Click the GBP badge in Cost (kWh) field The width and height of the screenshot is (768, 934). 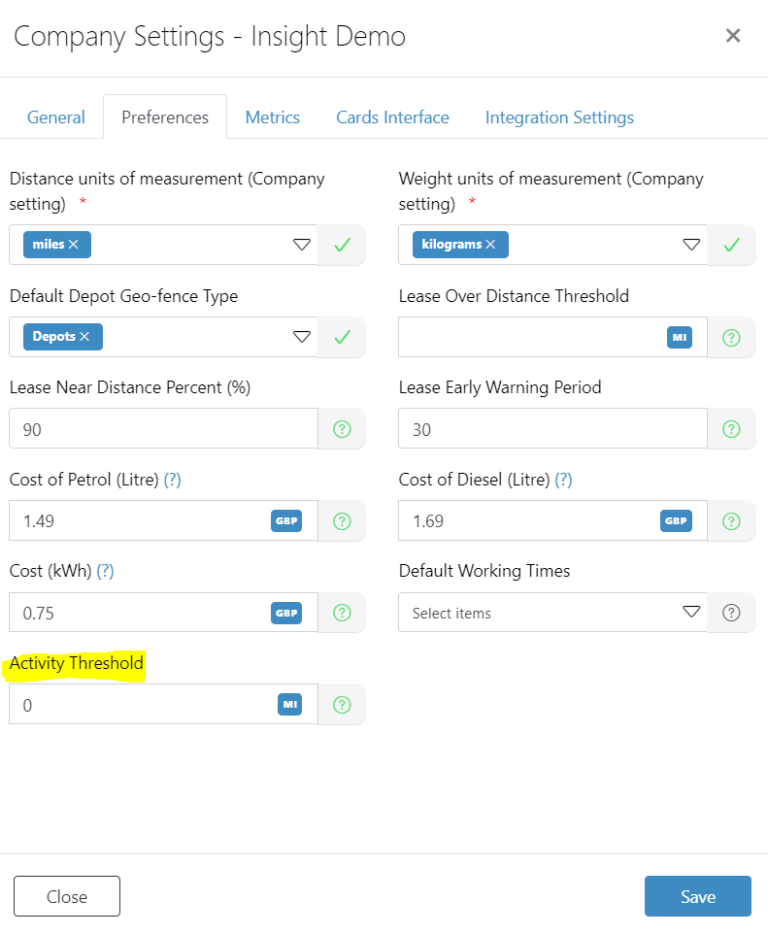tap(287, 613)
